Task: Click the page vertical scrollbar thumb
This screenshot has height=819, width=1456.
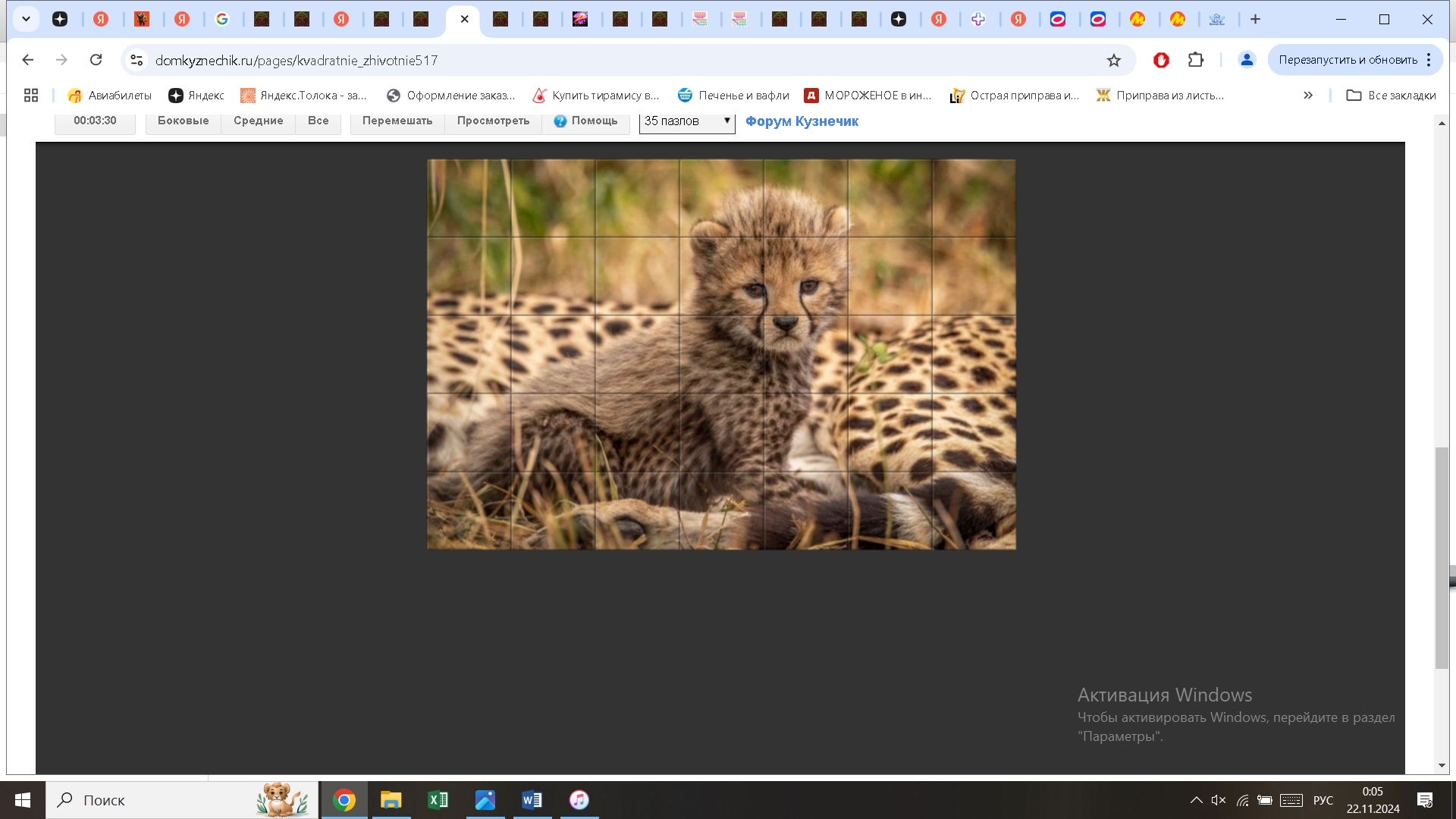Action: click(x=1442, y=558)
